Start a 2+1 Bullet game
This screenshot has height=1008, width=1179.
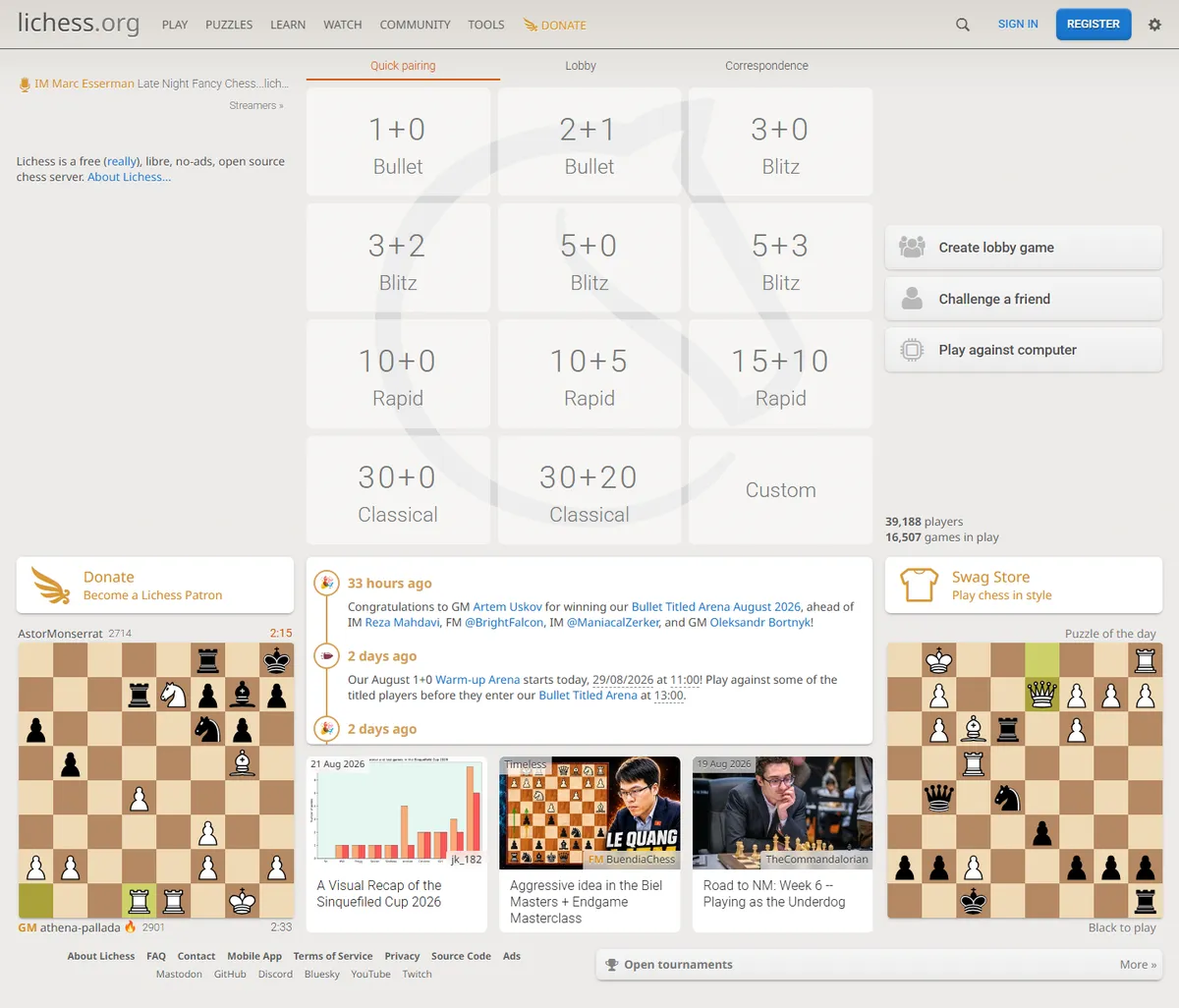tap(589, 142)
